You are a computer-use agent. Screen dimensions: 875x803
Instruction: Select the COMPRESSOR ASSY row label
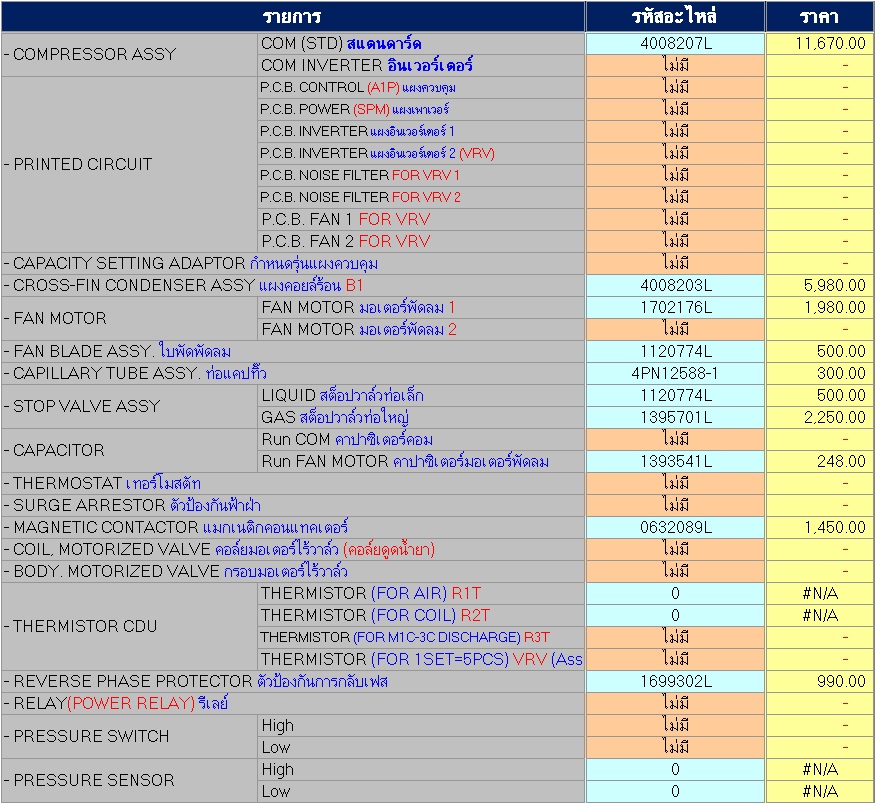pyautogui.click(x=129, y=55)
